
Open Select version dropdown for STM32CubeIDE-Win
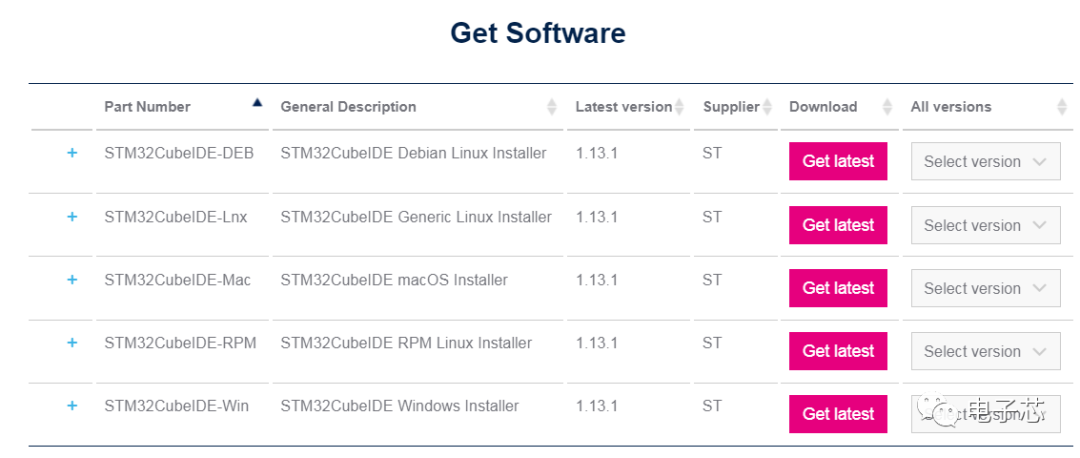pyautogui.click(x=986, y=414)
